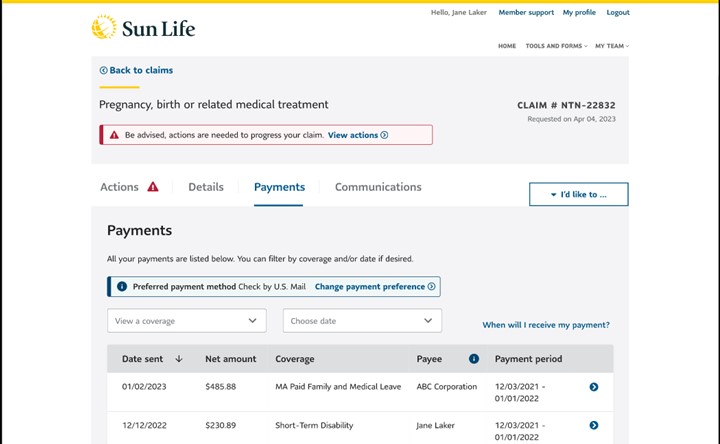Expand the I'd like to menu
The height and width of the screenshot is (444, 720).
coord(578,194)
